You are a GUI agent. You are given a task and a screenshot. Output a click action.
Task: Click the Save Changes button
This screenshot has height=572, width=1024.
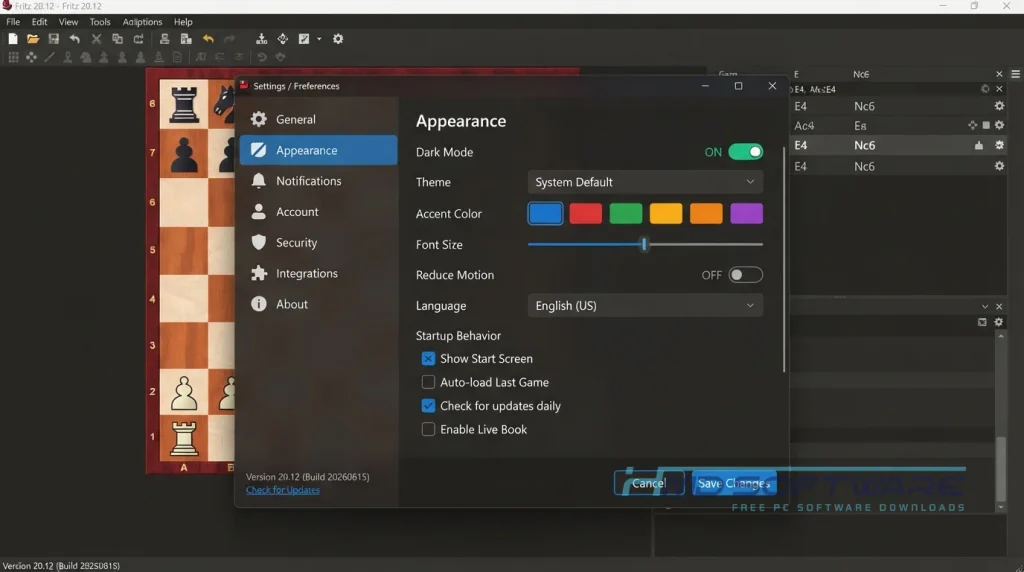734,483
